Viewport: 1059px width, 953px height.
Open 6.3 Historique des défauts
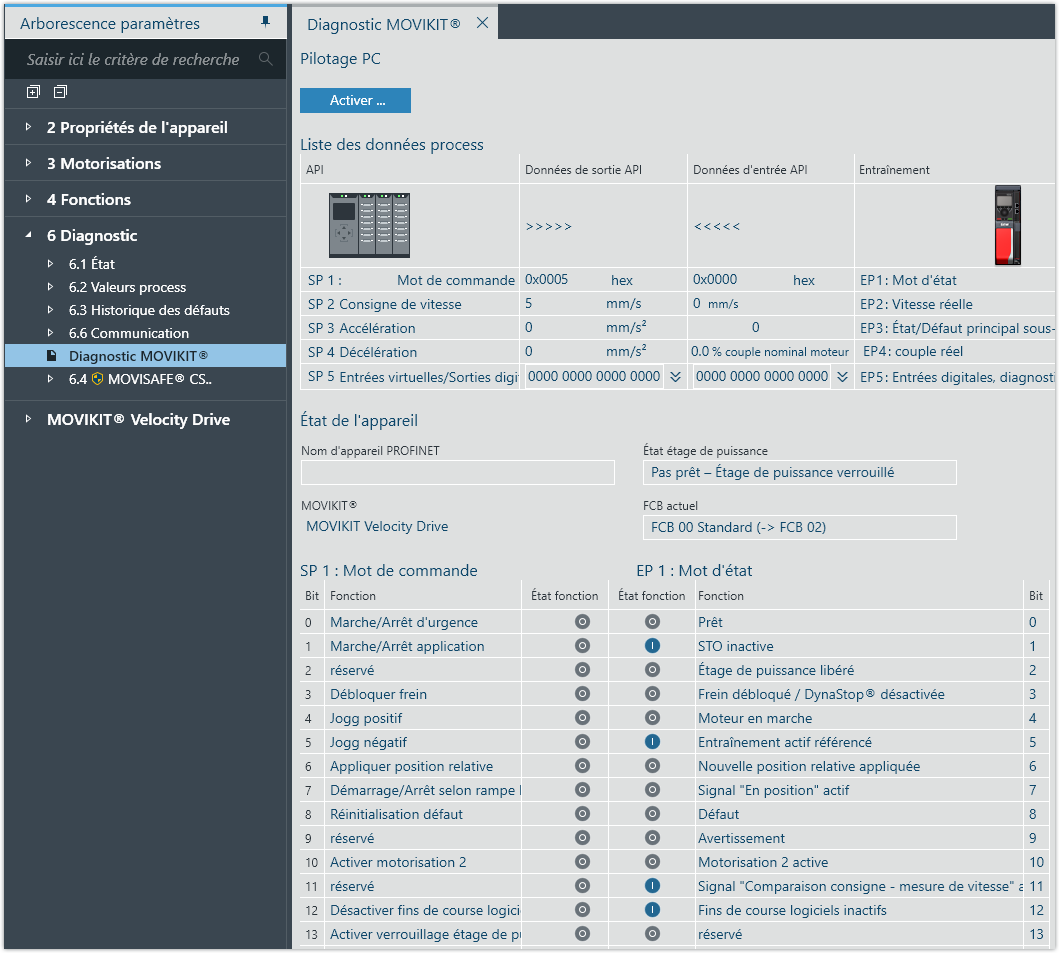point(149,310)
